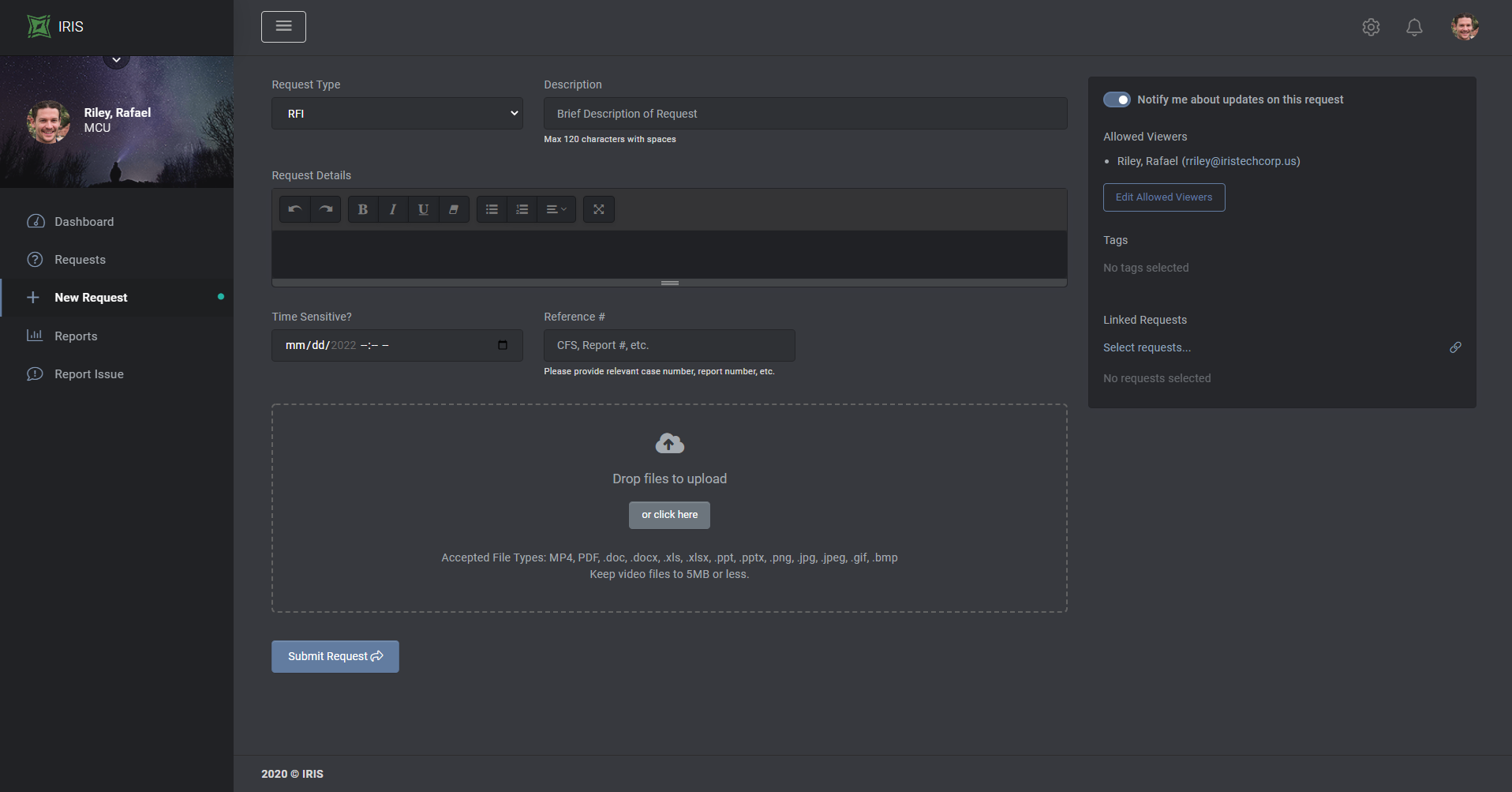Toggle italic formatting in the editor
Viewport: 1512px width, 792px height.
coord(392,209)
